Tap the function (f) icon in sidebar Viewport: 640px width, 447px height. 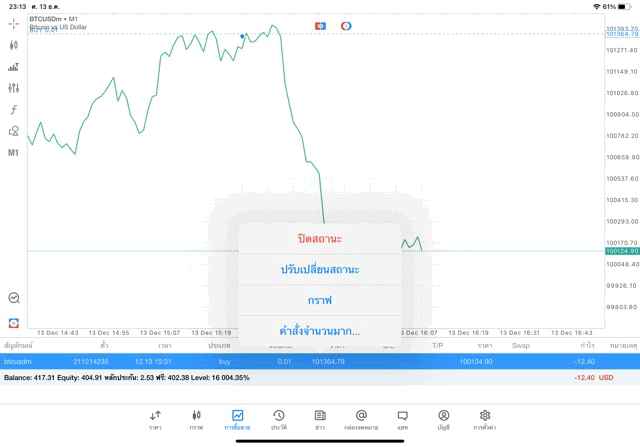point(14,110)
